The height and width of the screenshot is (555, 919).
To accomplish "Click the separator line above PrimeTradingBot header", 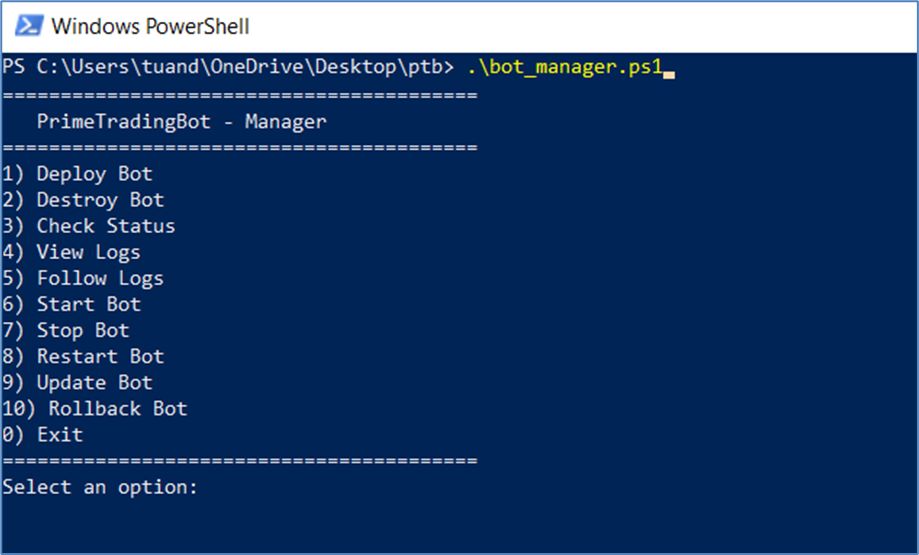I will pyautogui.click(x=240, y=96).
